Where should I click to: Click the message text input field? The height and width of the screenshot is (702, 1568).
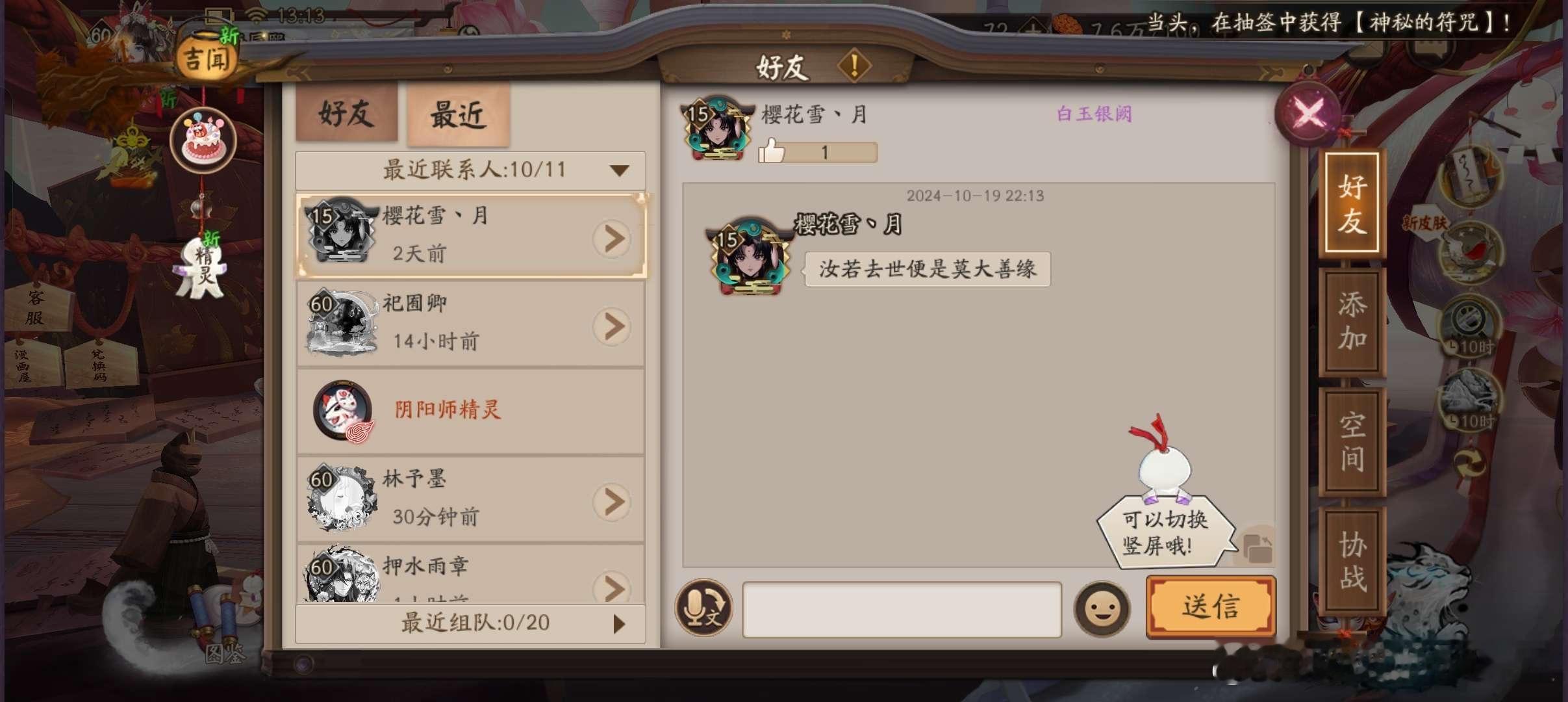coord(902,609)
